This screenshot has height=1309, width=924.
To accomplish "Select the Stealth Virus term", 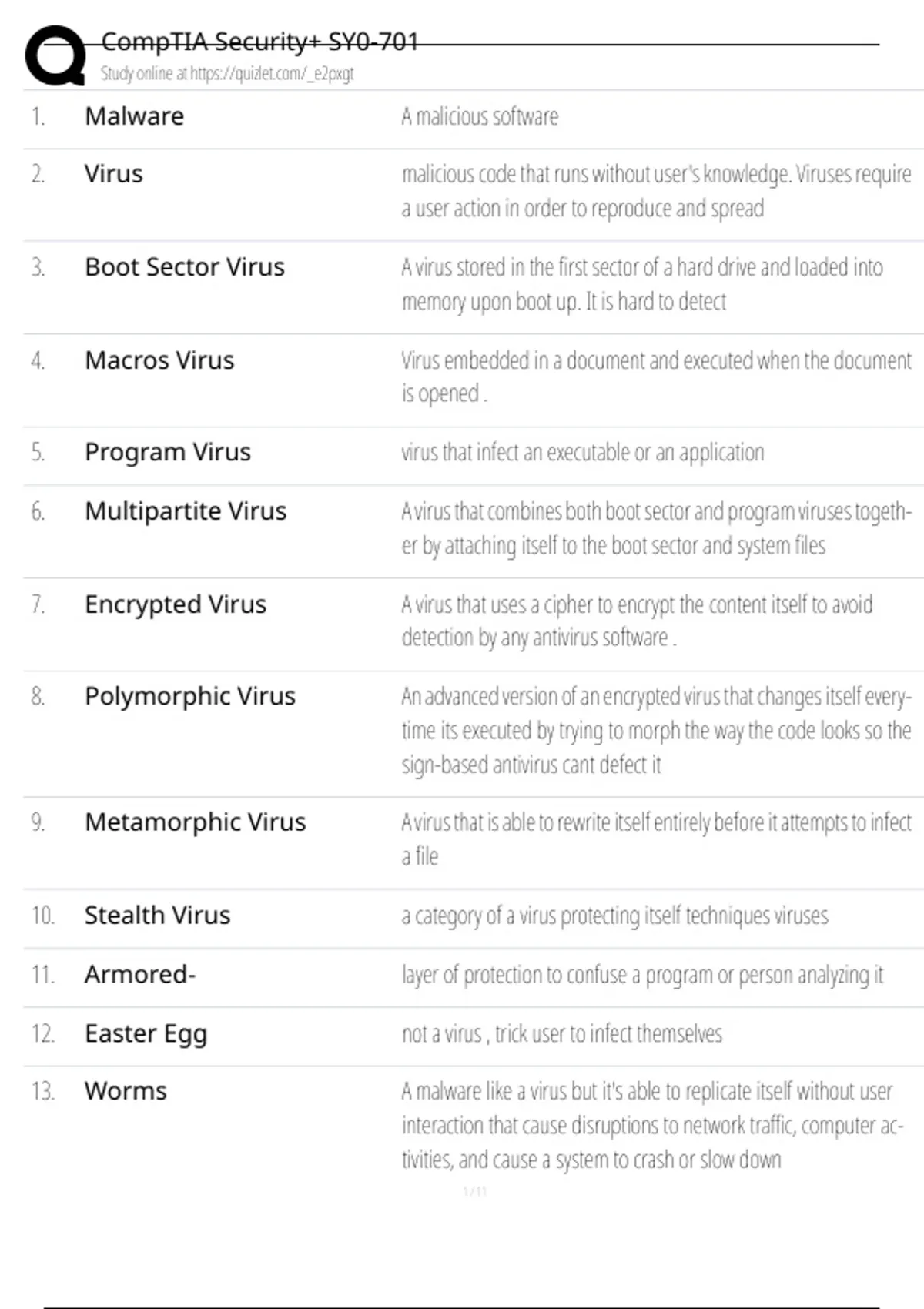I will click(x=157, y=916).
